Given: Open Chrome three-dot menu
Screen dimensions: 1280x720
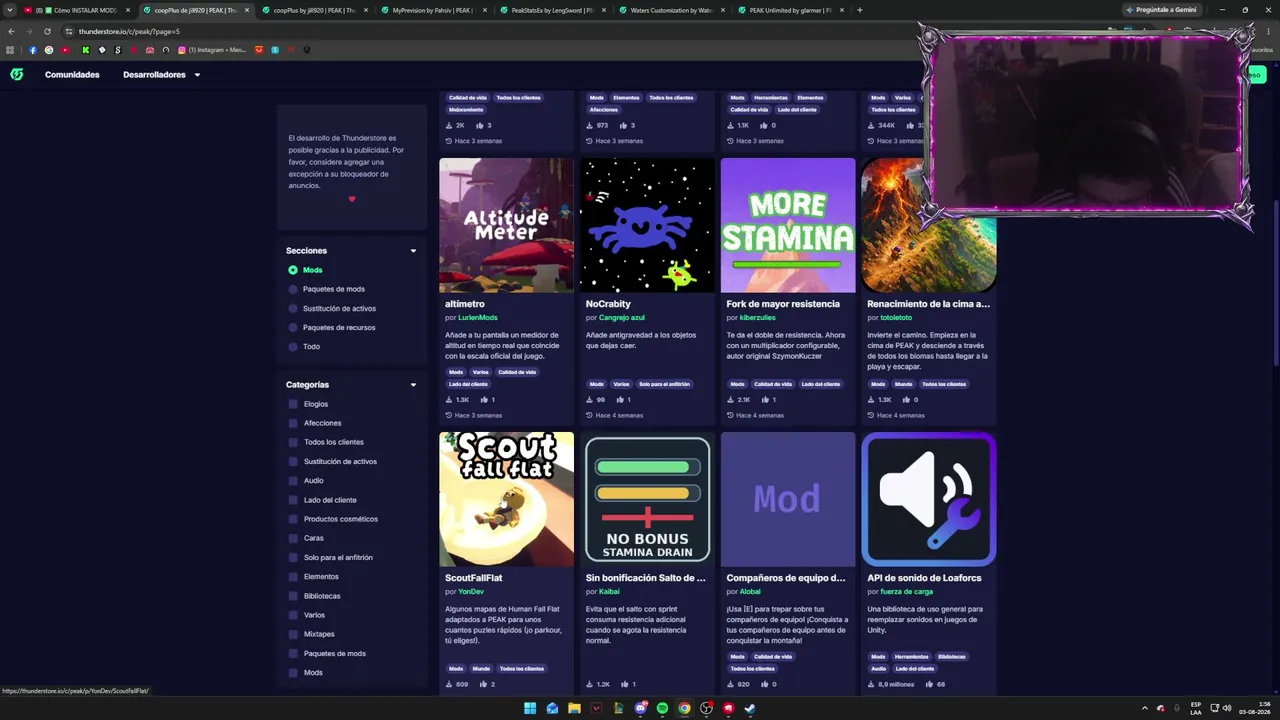Looking at the screenshot, I should point(1270,31).
